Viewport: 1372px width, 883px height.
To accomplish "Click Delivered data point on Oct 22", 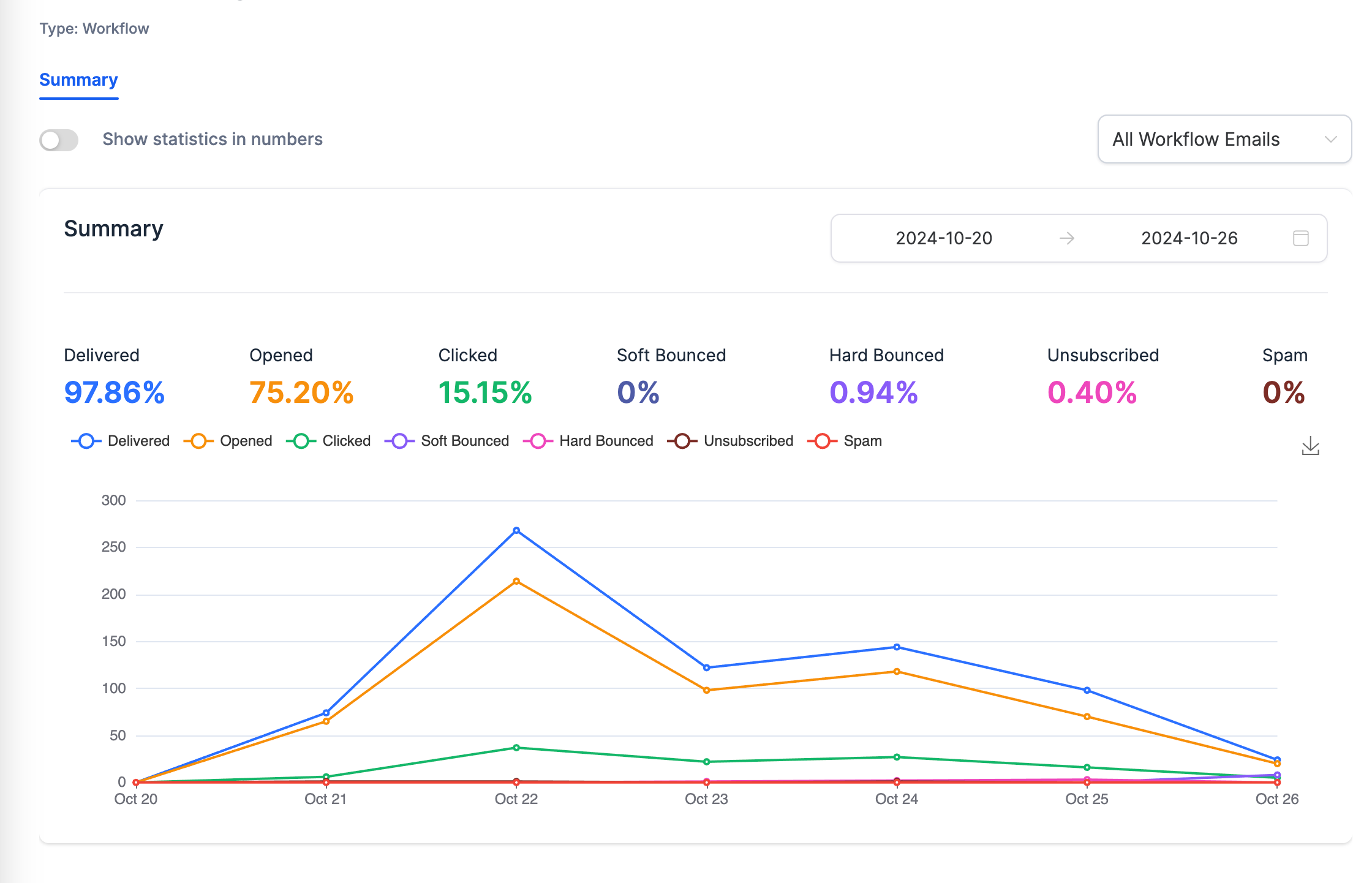I will click(516, 530).
